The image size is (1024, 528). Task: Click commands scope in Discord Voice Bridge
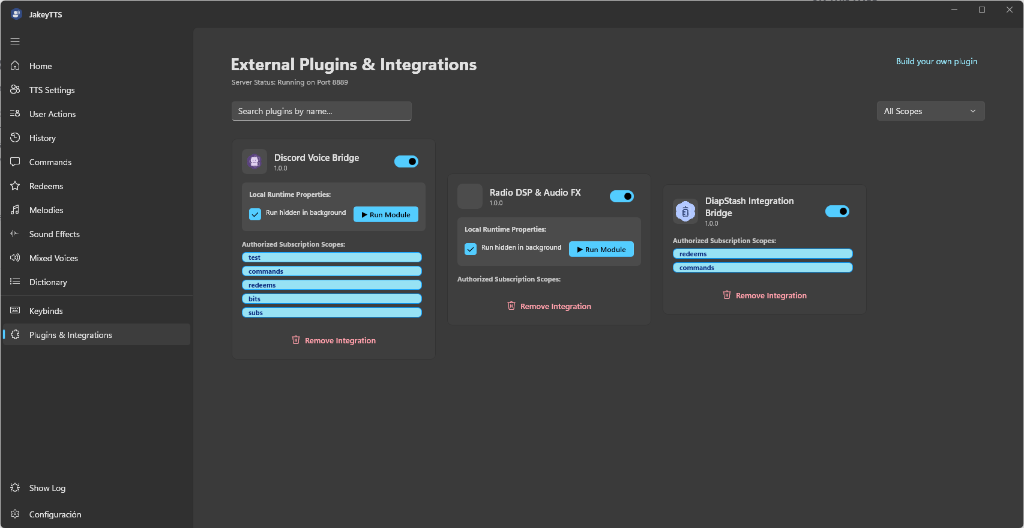tap(332, 271)
